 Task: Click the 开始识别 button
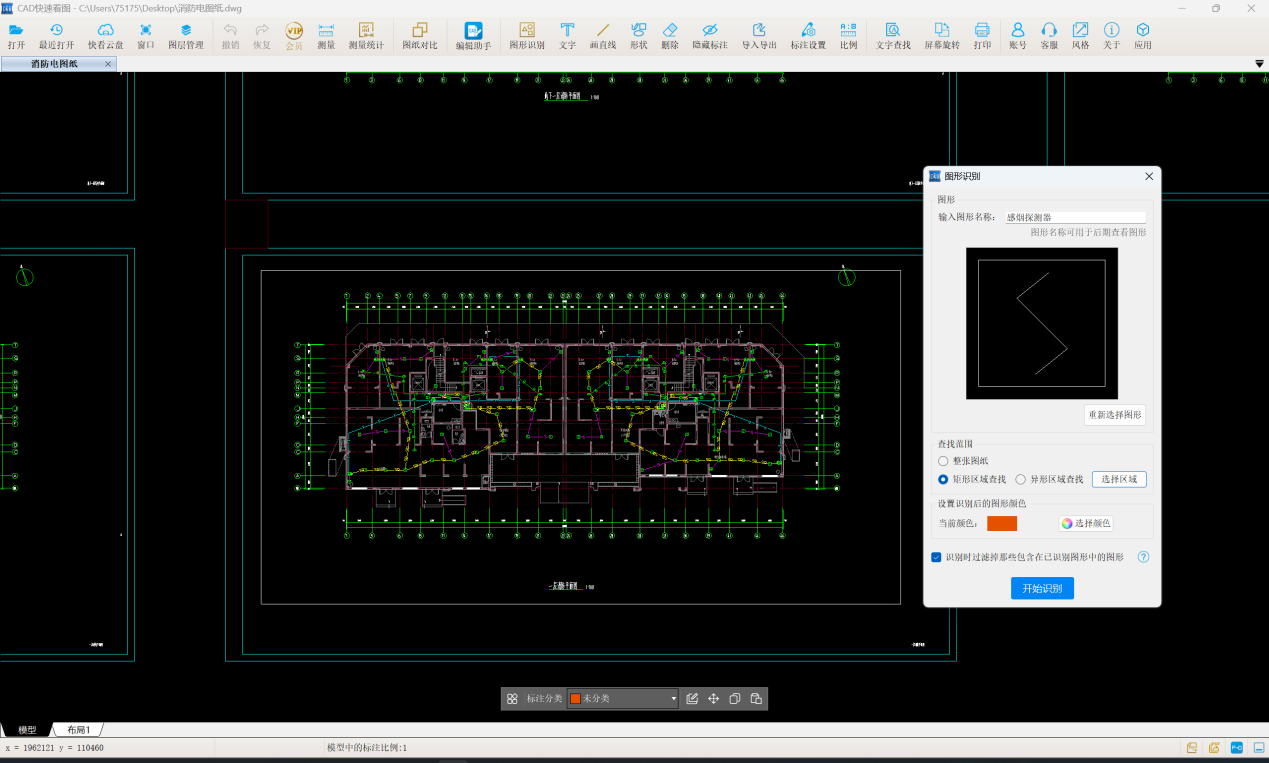tap(1042, 588)
